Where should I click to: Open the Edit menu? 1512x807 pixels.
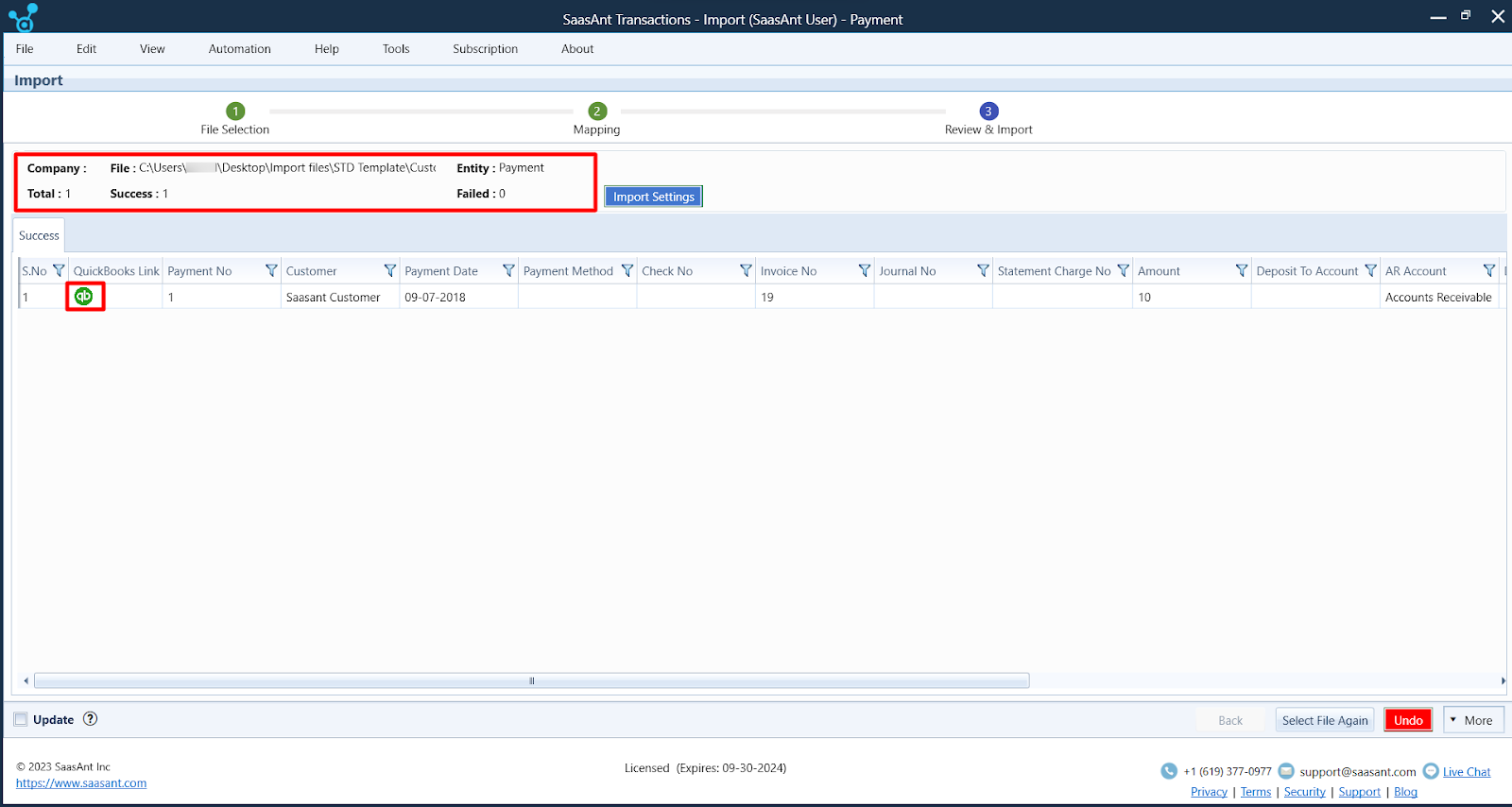coord(86,49)
